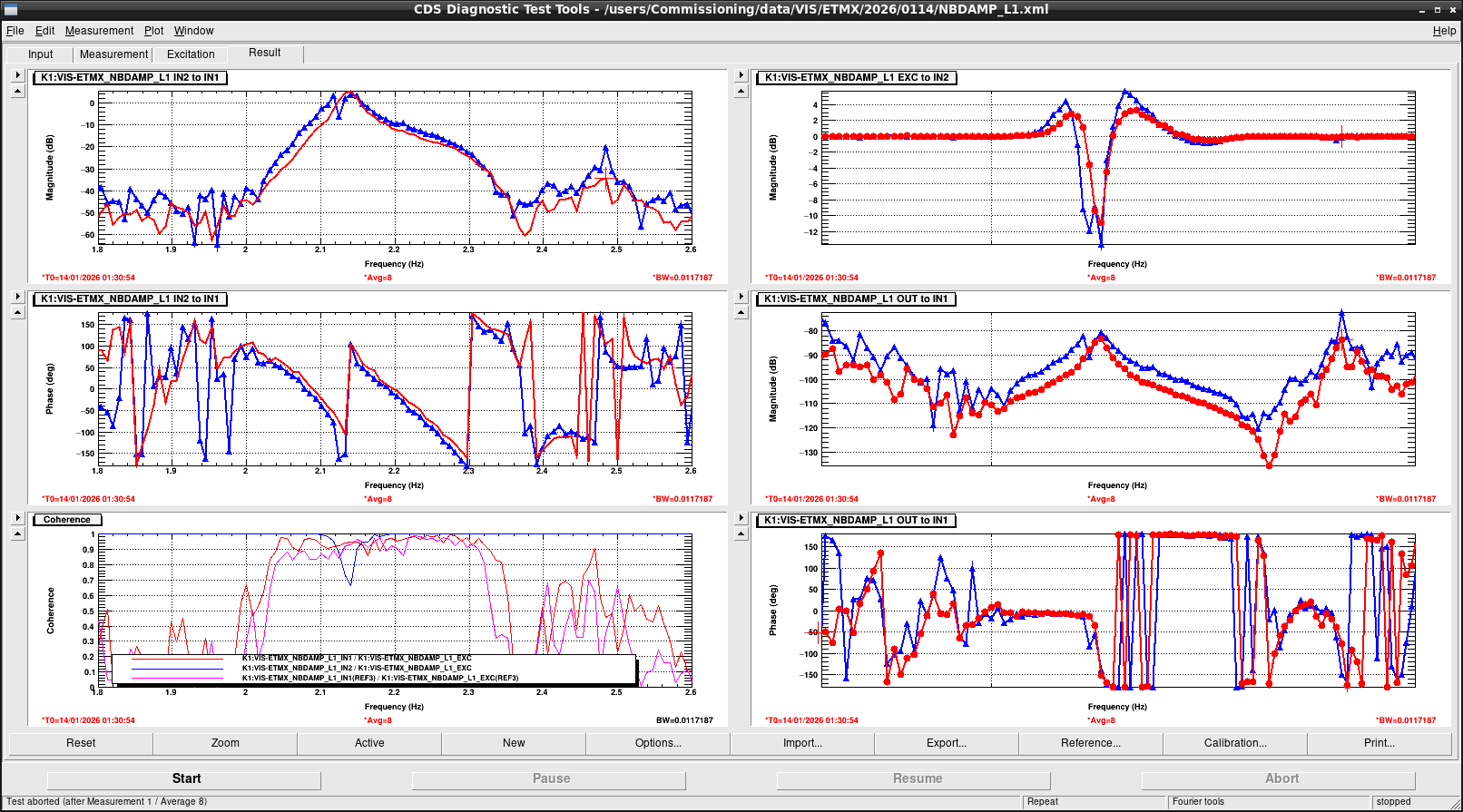The image size is (1463, 812).
Task: Open the Plot menu
Action: 153,31
